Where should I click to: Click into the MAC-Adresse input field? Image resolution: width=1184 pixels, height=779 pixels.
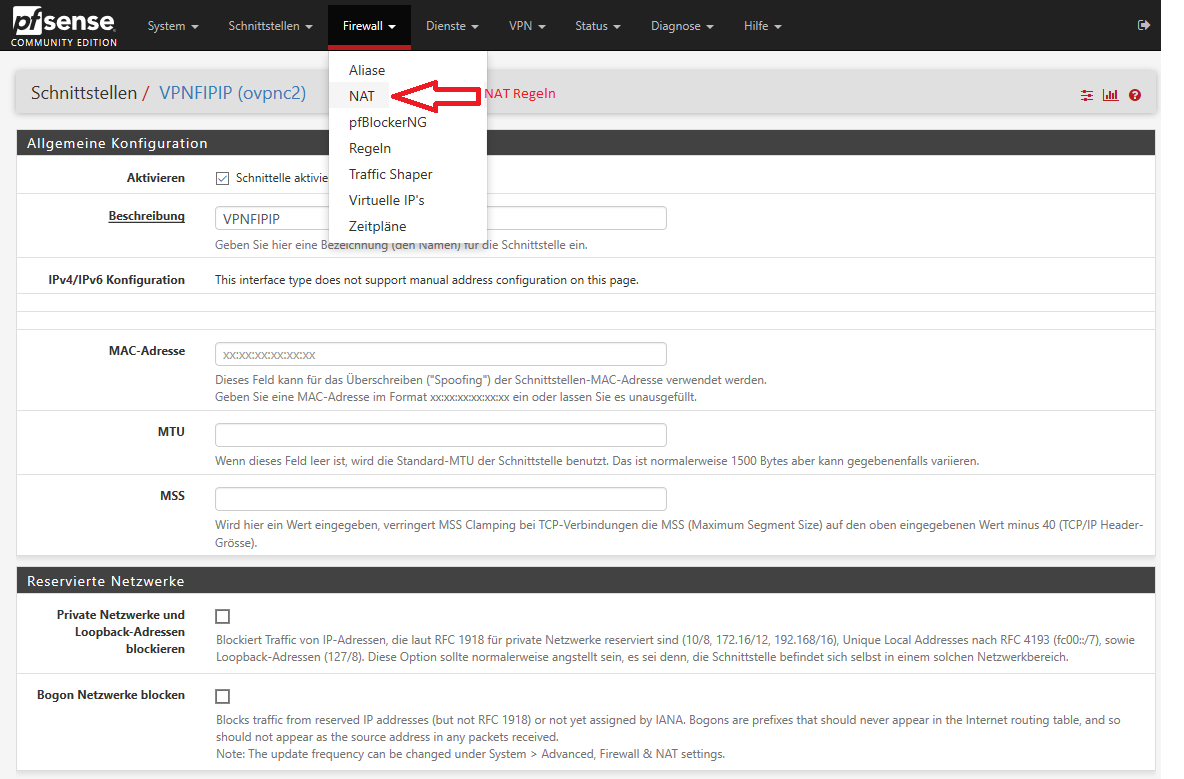(440, 354)
